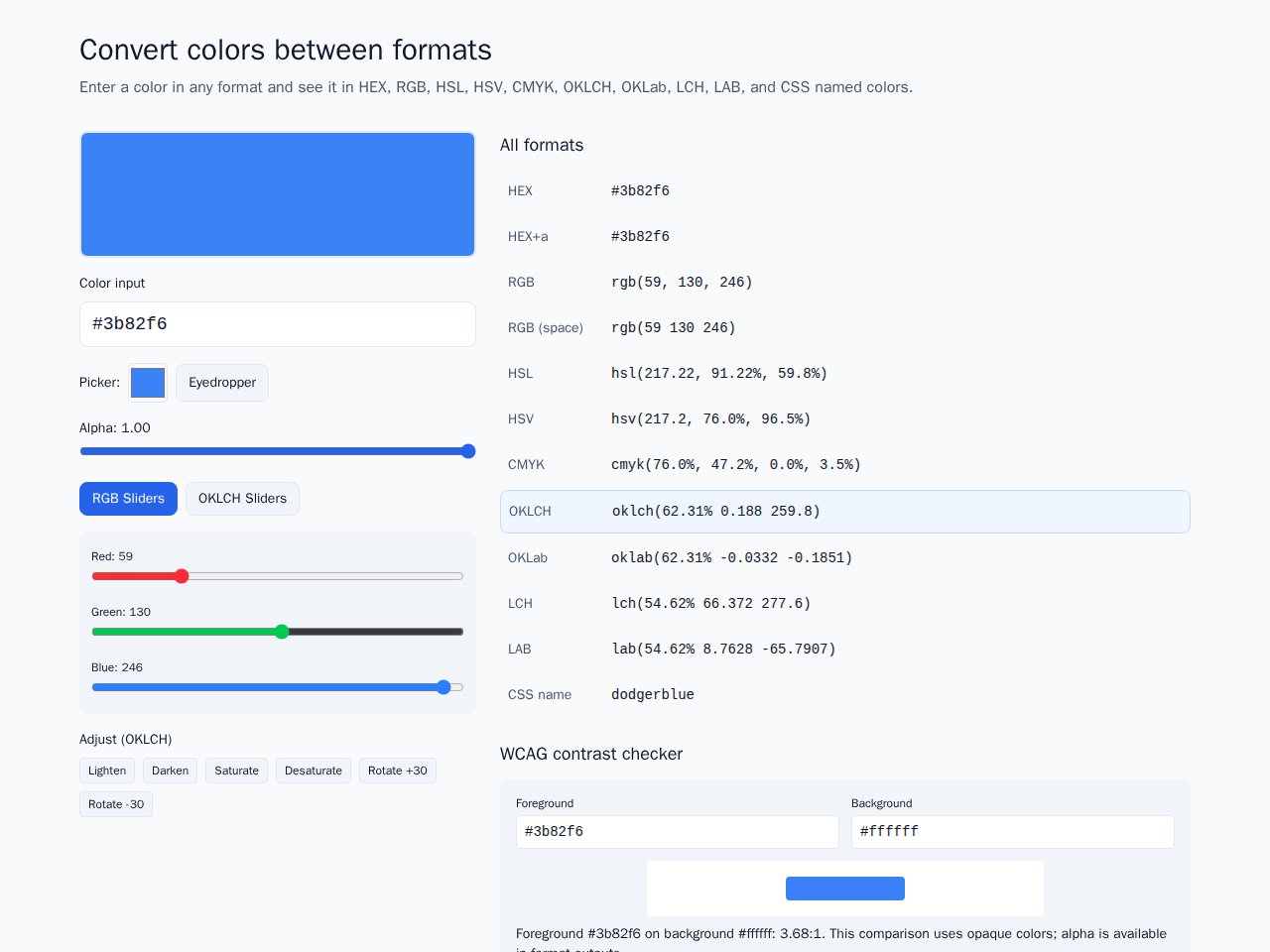This screenshot has width=1270, height=952.
Task: Click the Lighten adjust button
Action: click(x=107, y=771)
